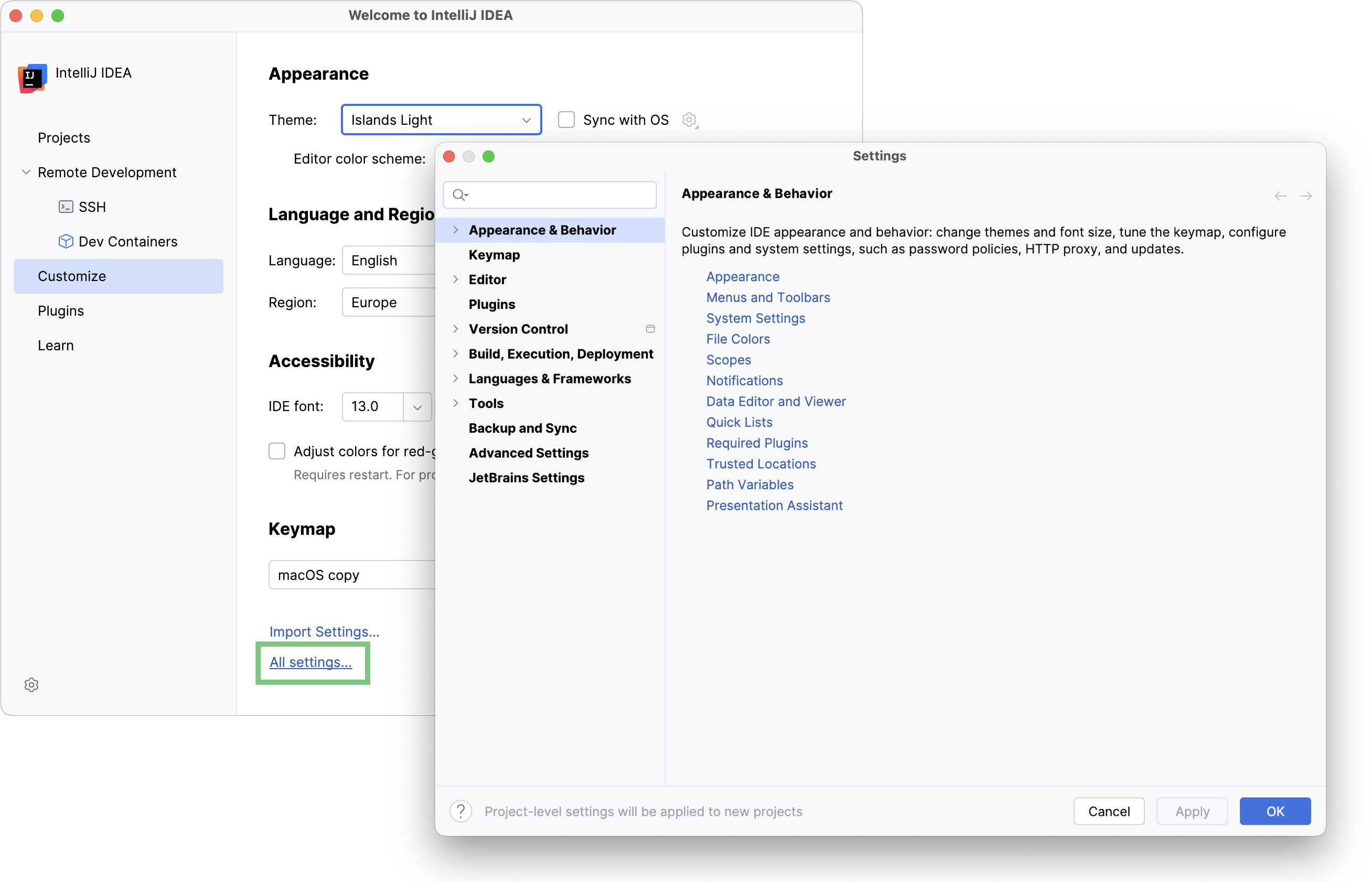The image size is (1372, 882).
Task: Click the green zoom button of Settings dialog
Action: 488,156
